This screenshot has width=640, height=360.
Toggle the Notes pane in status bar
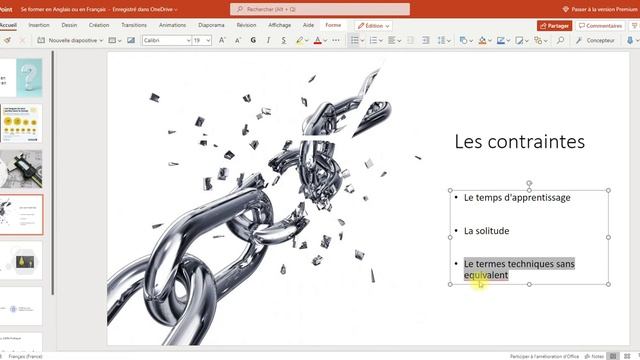594,356
